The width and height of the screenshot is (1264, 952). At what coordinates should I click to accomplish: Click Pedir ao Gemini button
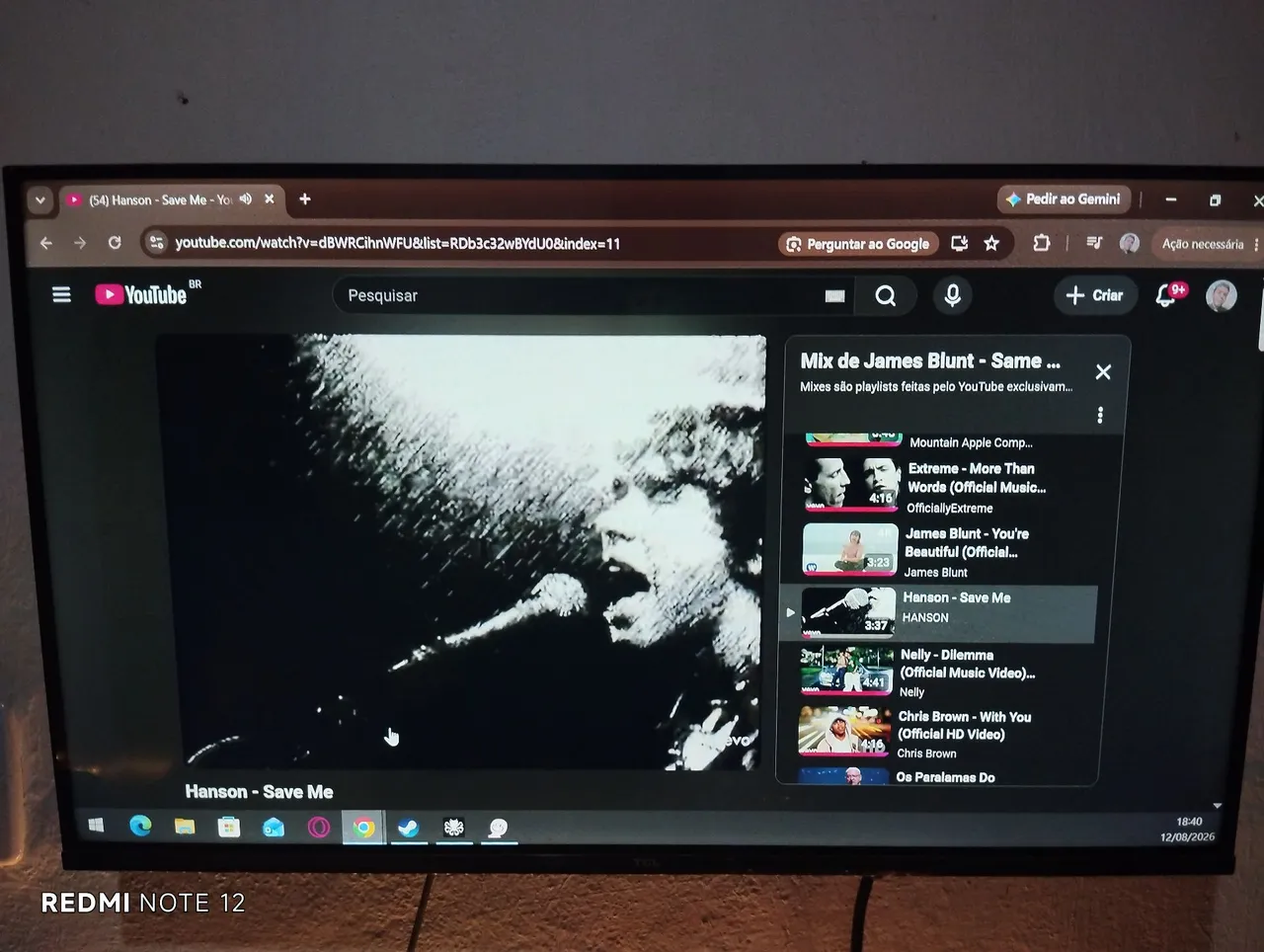point(1064,199)
